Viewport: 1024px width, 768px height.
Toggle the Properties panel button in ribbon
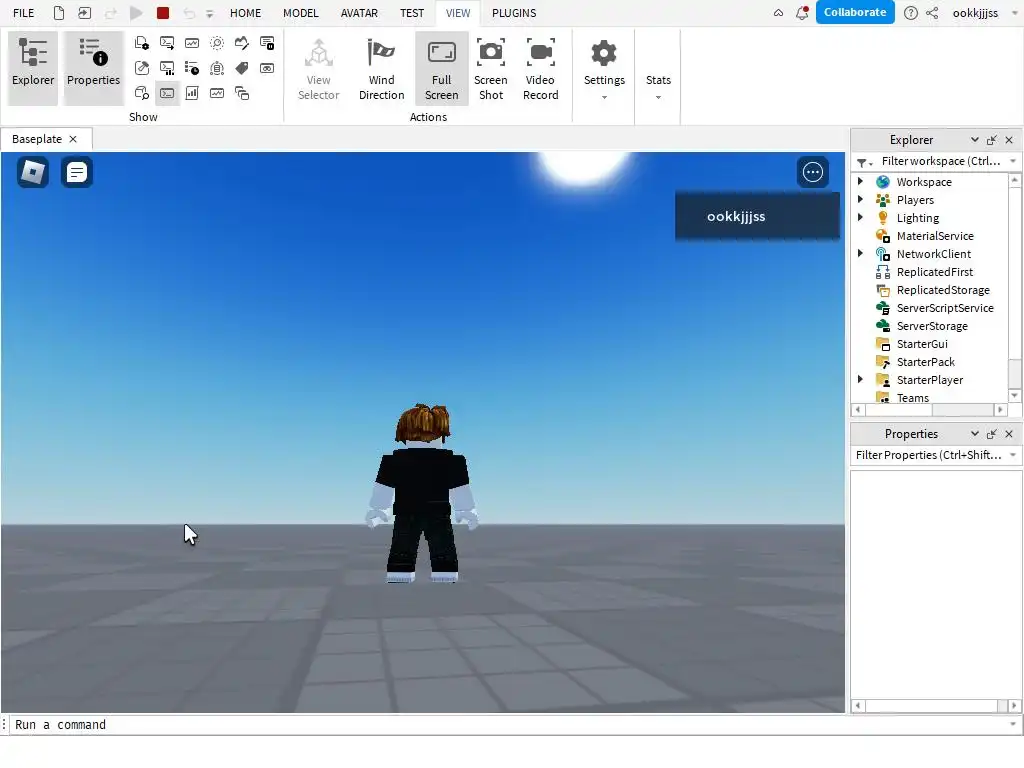[93, 68]
